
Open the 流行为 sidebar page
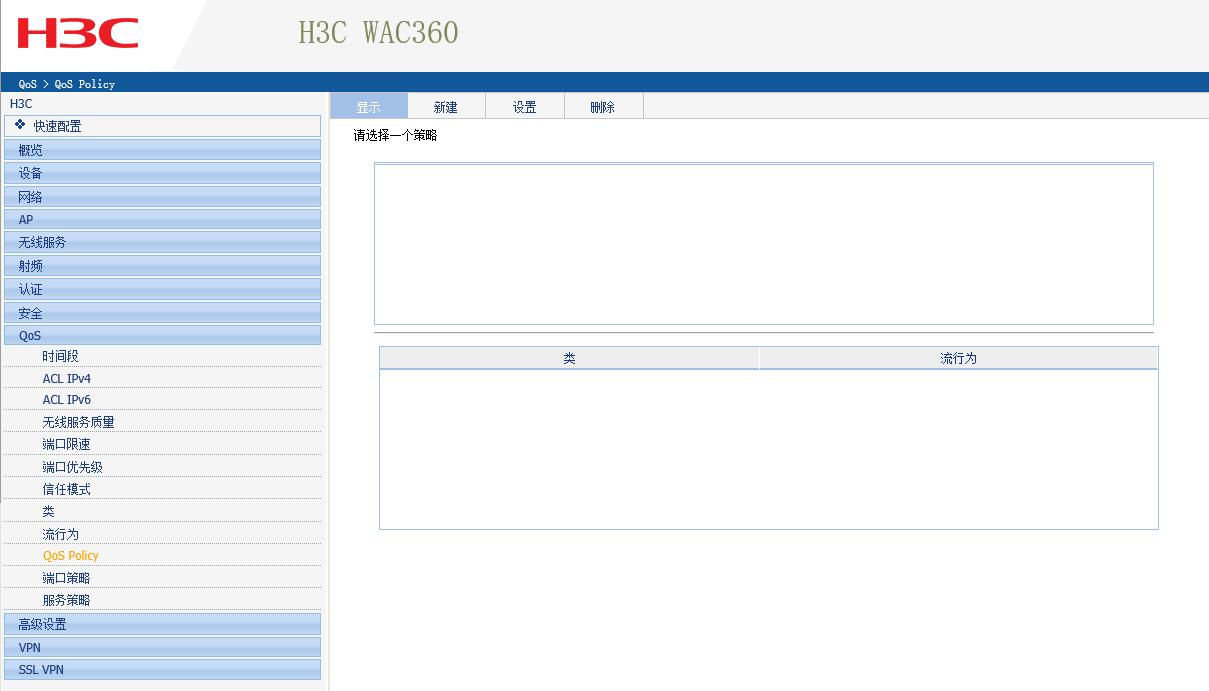pos(60,534)
